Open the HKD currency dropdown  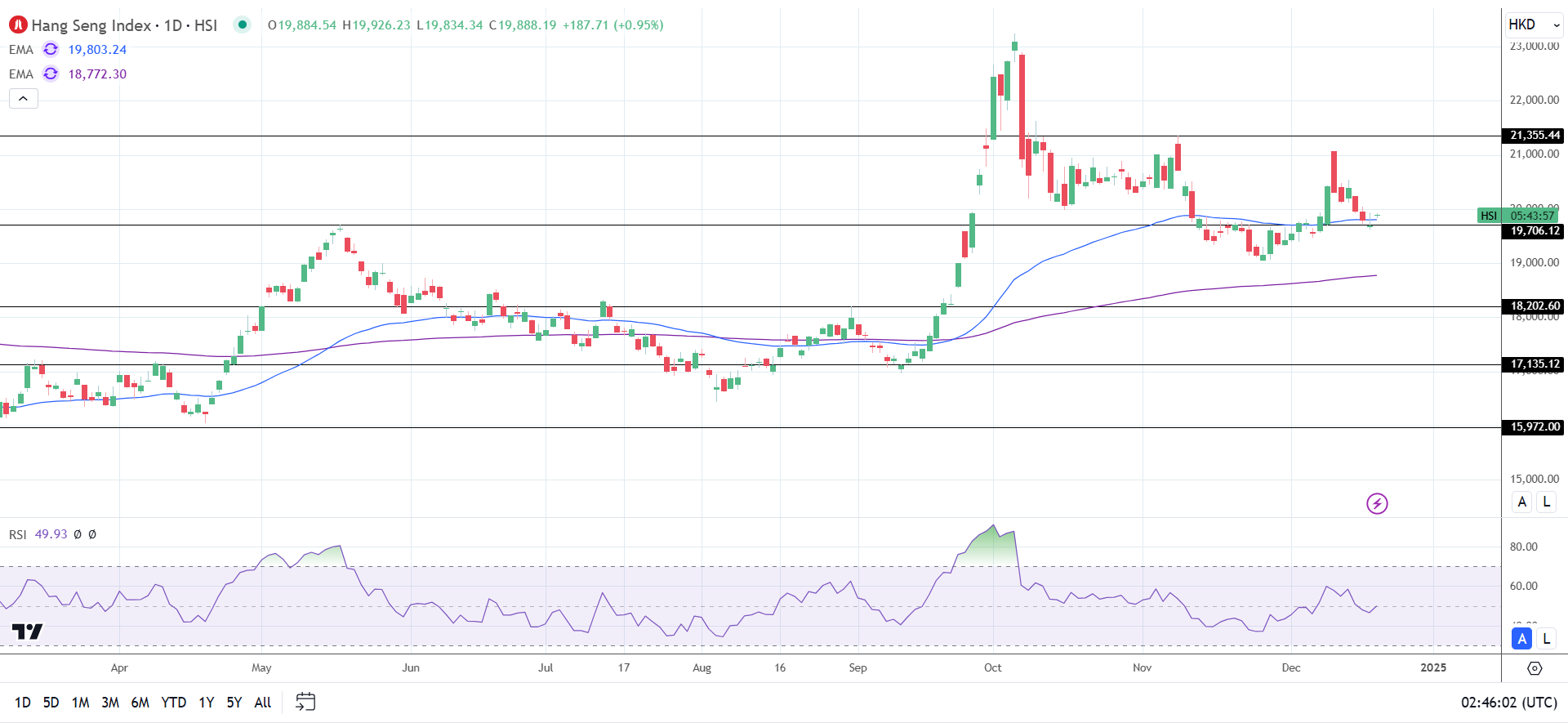pyautogui.click(x=1534, y=25)
